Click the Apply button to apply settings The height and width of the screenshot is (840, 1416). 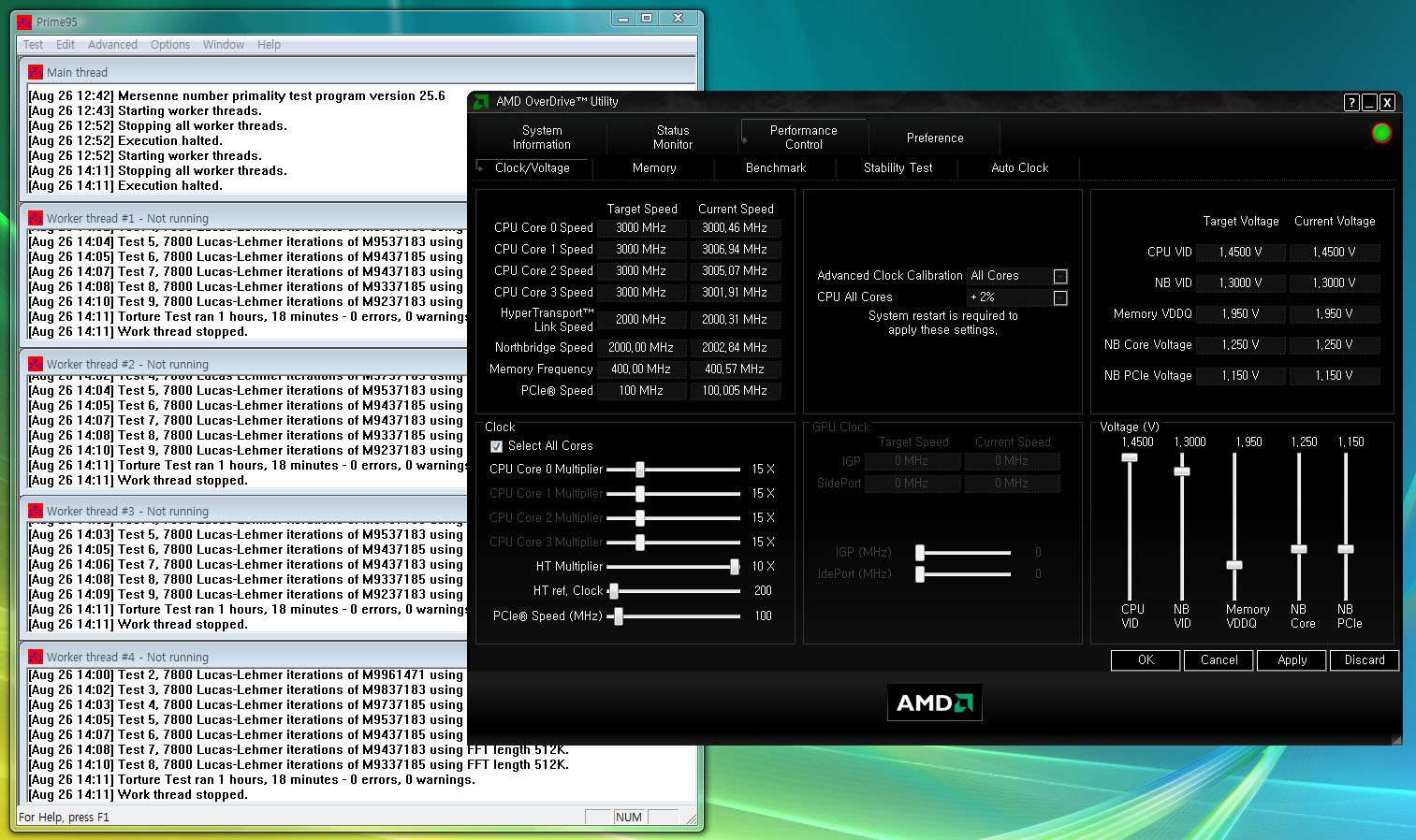[x=1292, y=660]
